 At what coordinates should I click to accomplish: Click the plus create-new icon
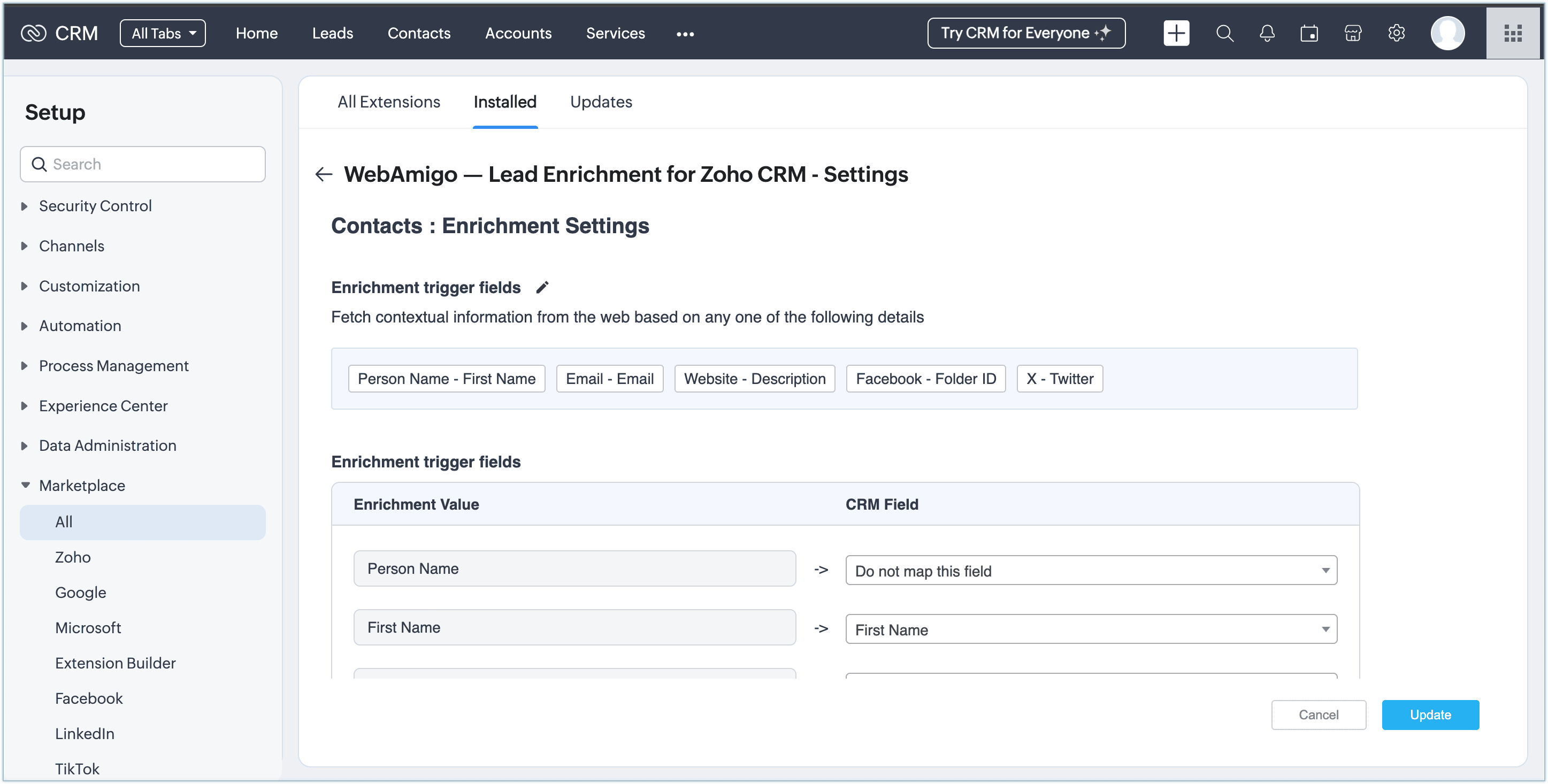click(1176, 34)
